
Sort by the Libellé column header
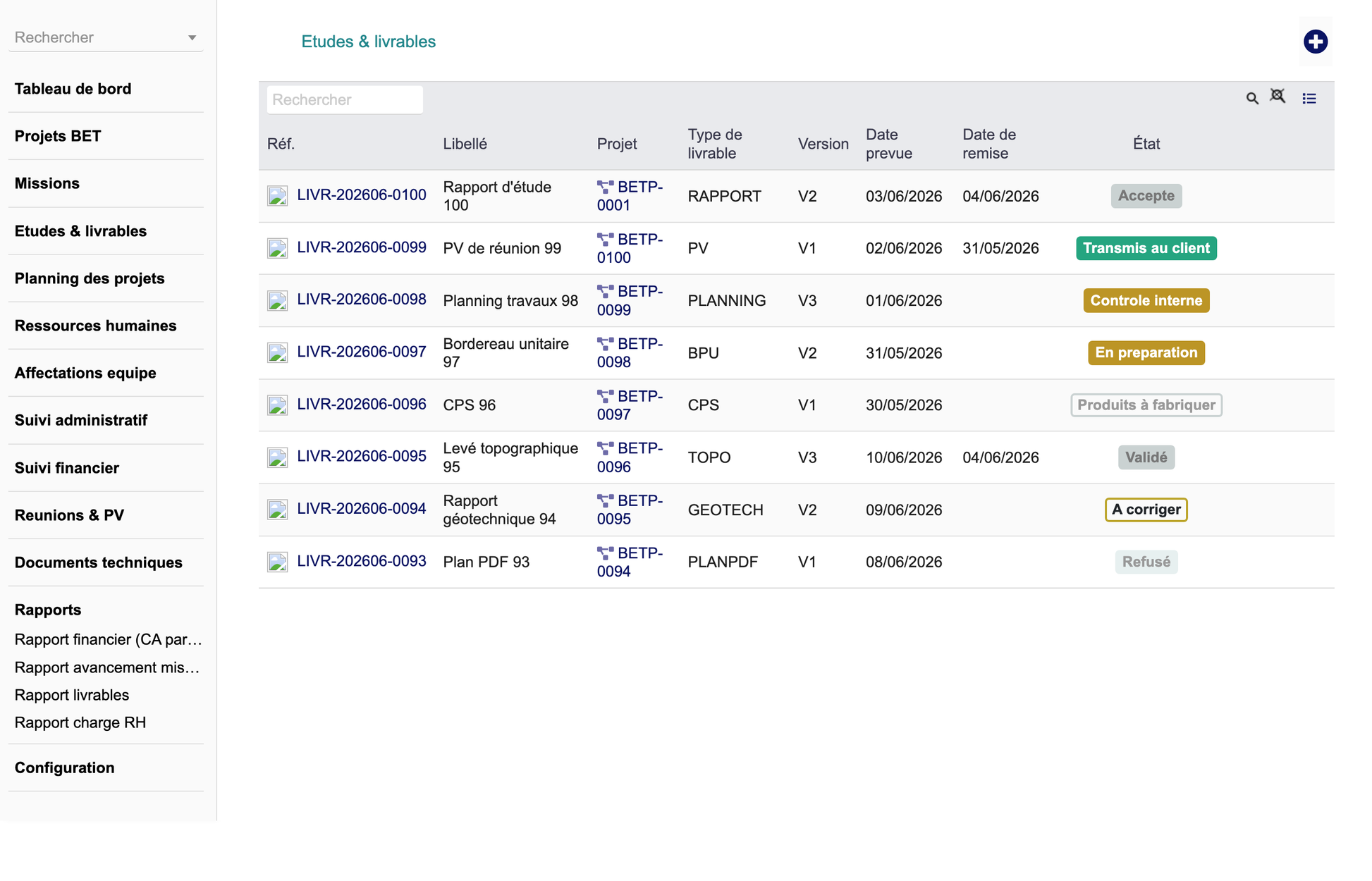(465, 144)
